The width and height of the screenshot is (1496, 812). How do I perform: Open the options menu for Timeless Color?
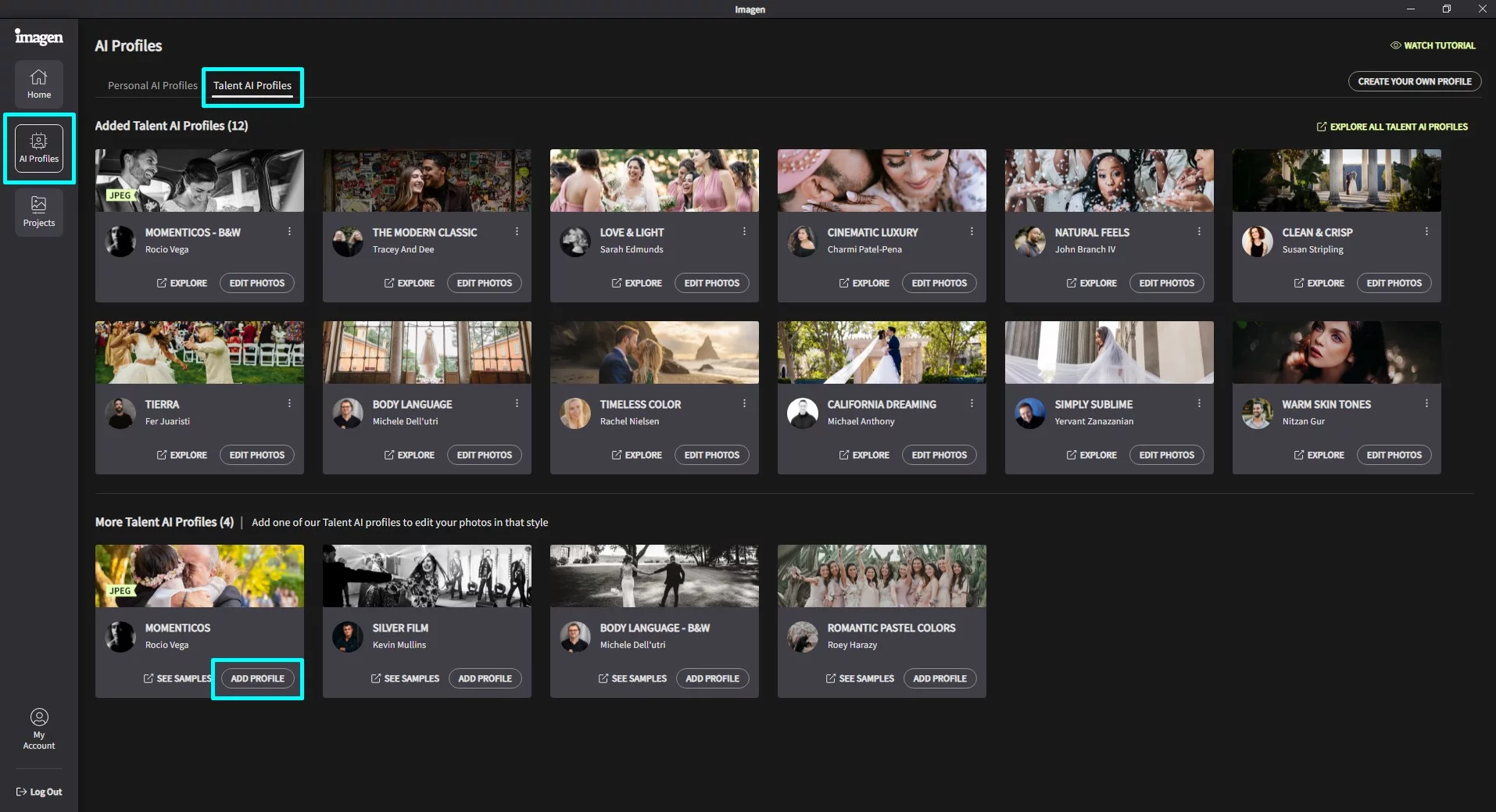point(744,403)
